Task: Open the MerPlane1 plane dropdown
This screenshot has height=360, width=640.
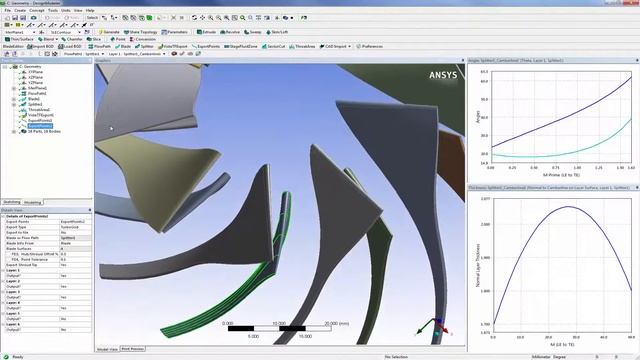Action: pos(34,32)
